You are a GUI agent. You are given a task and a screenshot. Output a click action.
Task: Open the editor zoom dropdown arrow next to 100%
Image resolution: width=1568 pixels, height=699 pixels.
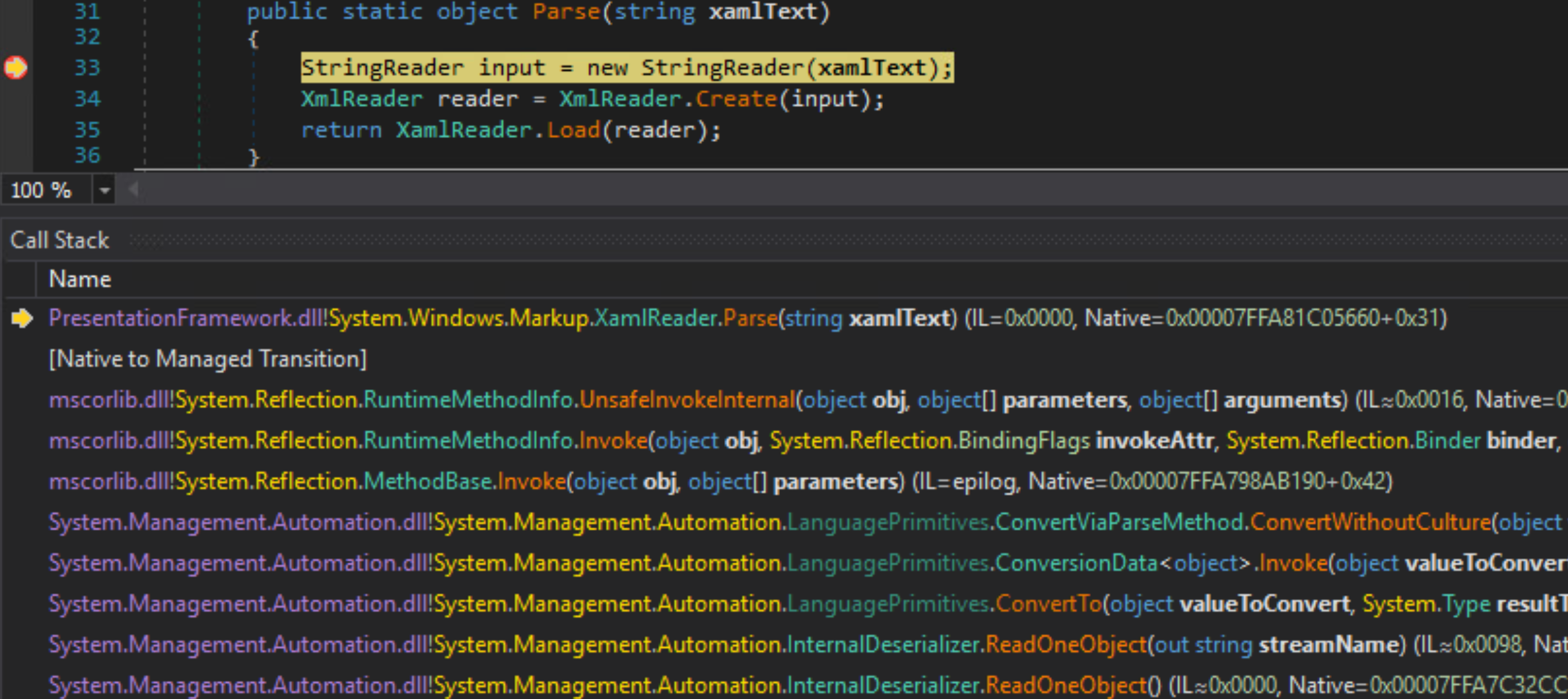click(x=104, y=190)
